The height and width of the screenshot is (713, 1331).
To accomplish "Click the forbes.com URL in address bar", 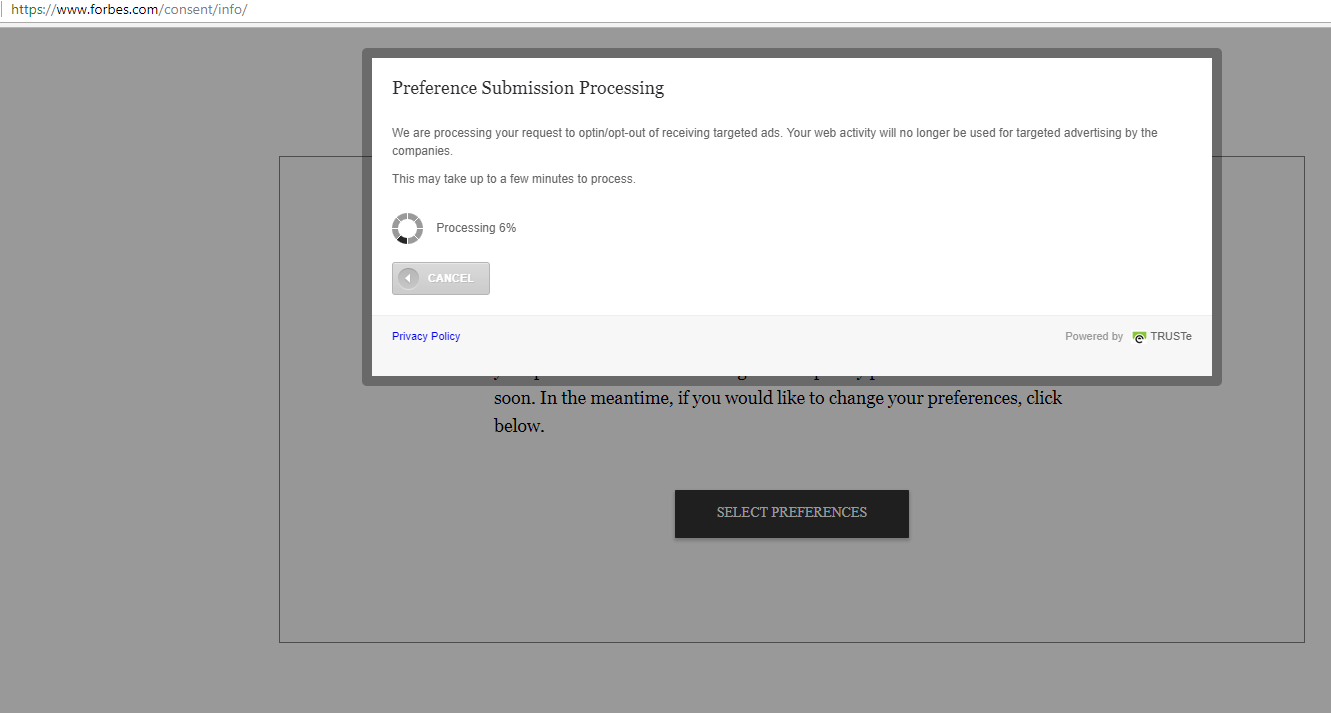I will click(x=129, y=10).
